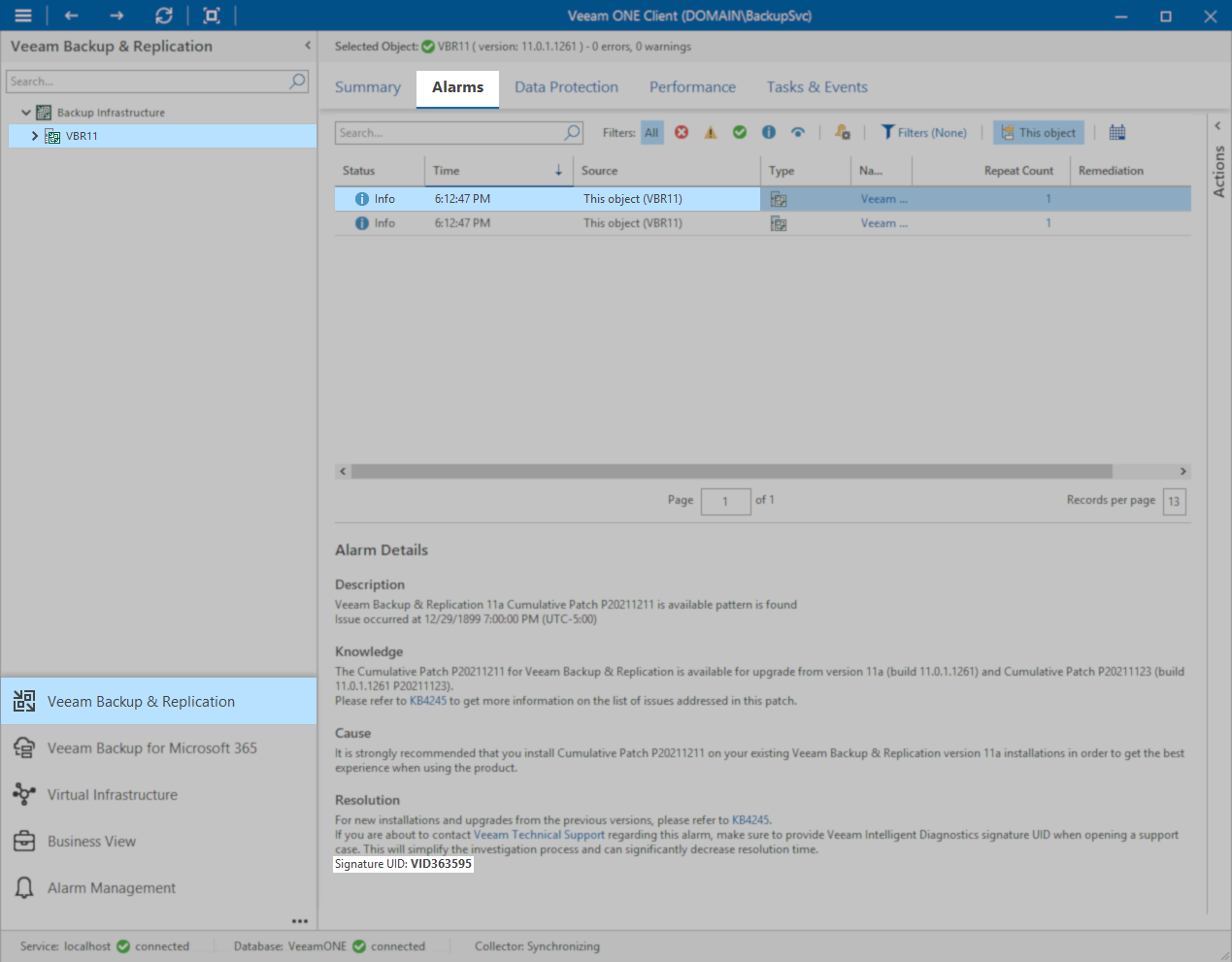Filter alarms by the yellow warning icon

[711, 132]
